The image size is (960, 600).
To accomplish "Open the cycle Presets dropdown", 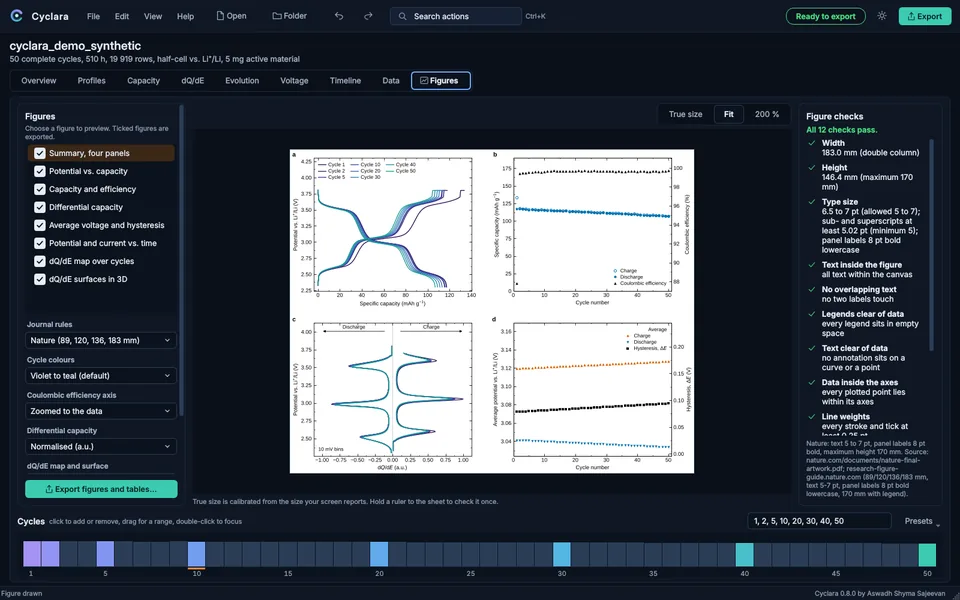I will click(x=922, y=521).
